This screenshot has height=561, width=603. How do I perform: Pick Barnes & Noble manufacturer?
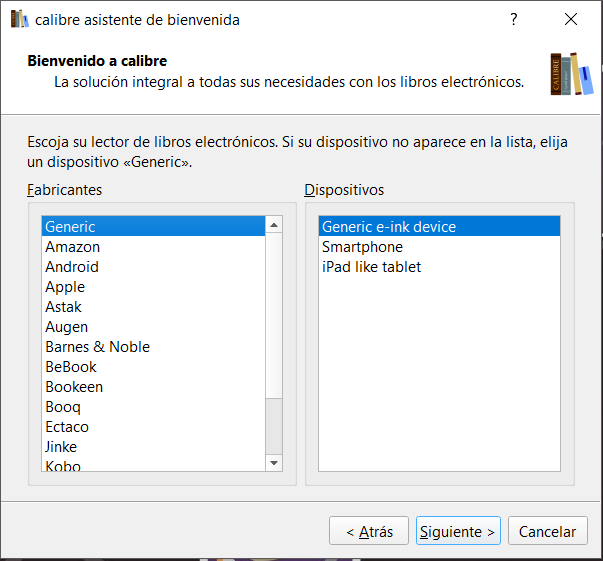97,347
